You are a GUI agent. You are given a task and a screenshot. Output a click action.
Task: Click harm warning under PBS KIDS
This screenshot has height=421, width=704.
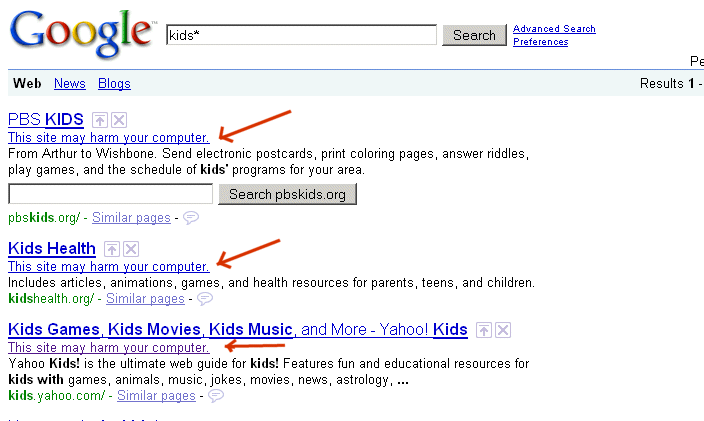point(109,137)
